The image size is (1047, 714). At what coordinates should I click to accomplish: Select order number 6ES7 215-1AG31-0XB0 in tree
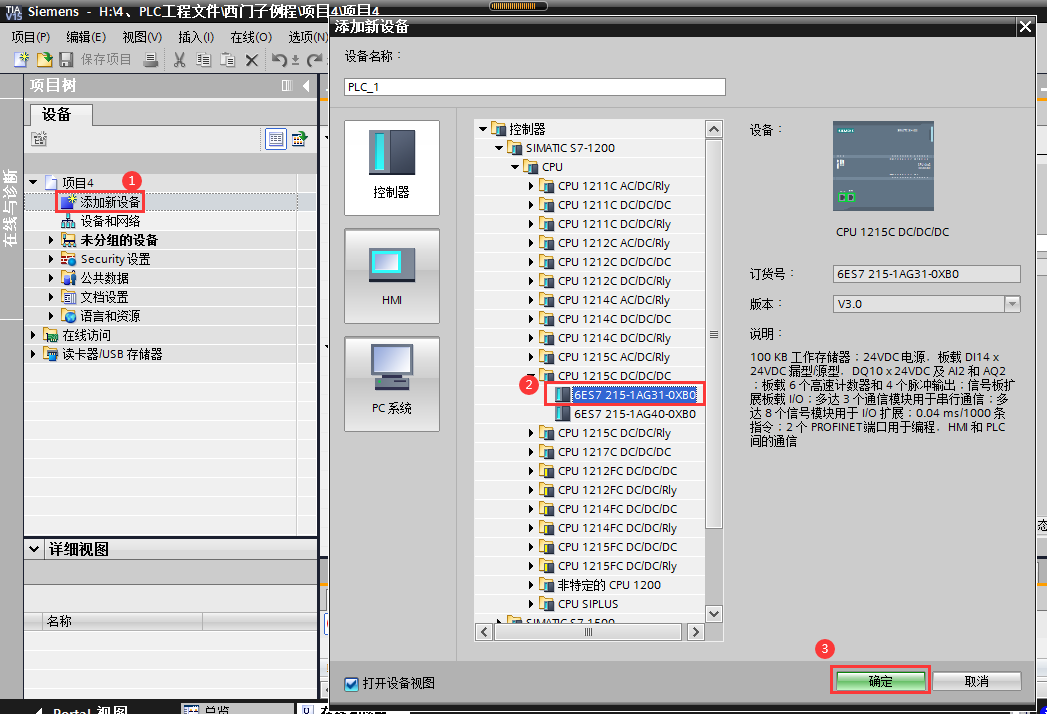click(635, 395)
